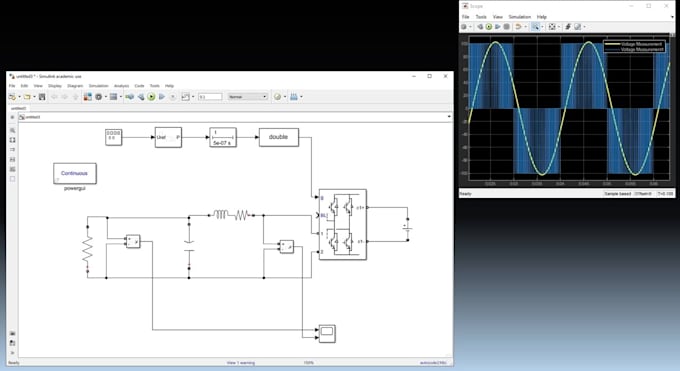Image resolution: width=680 pixels, height=371 pixels.
Task: Open Simulink Code menu
Action: pyautogui.click(x=139, y=86)
